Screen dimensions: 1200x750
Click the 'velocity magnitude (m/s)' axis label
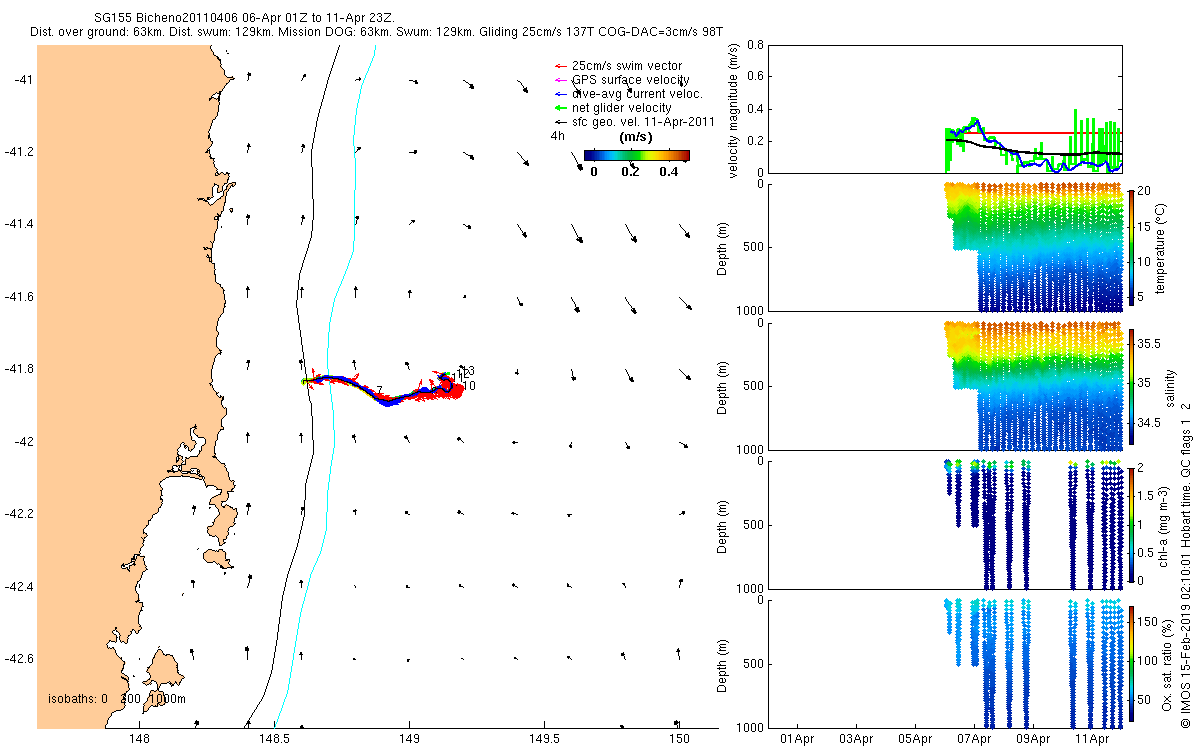[x=734, y=110]
